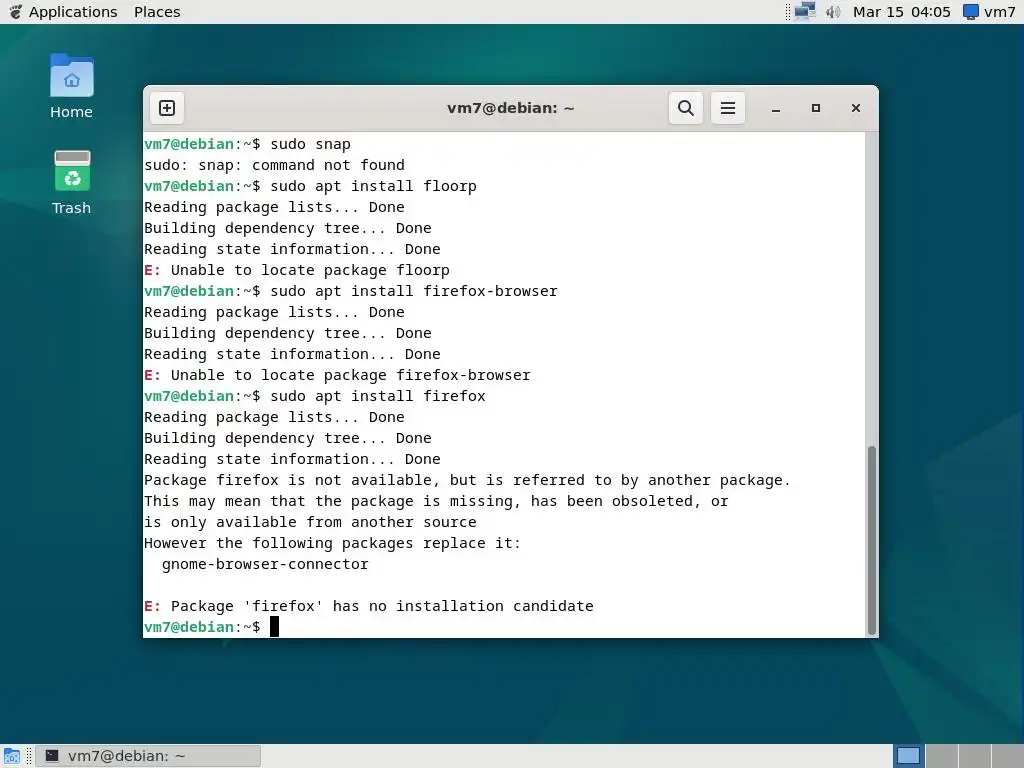Click the terminal title vm7@debian: ~

(510, 108)
